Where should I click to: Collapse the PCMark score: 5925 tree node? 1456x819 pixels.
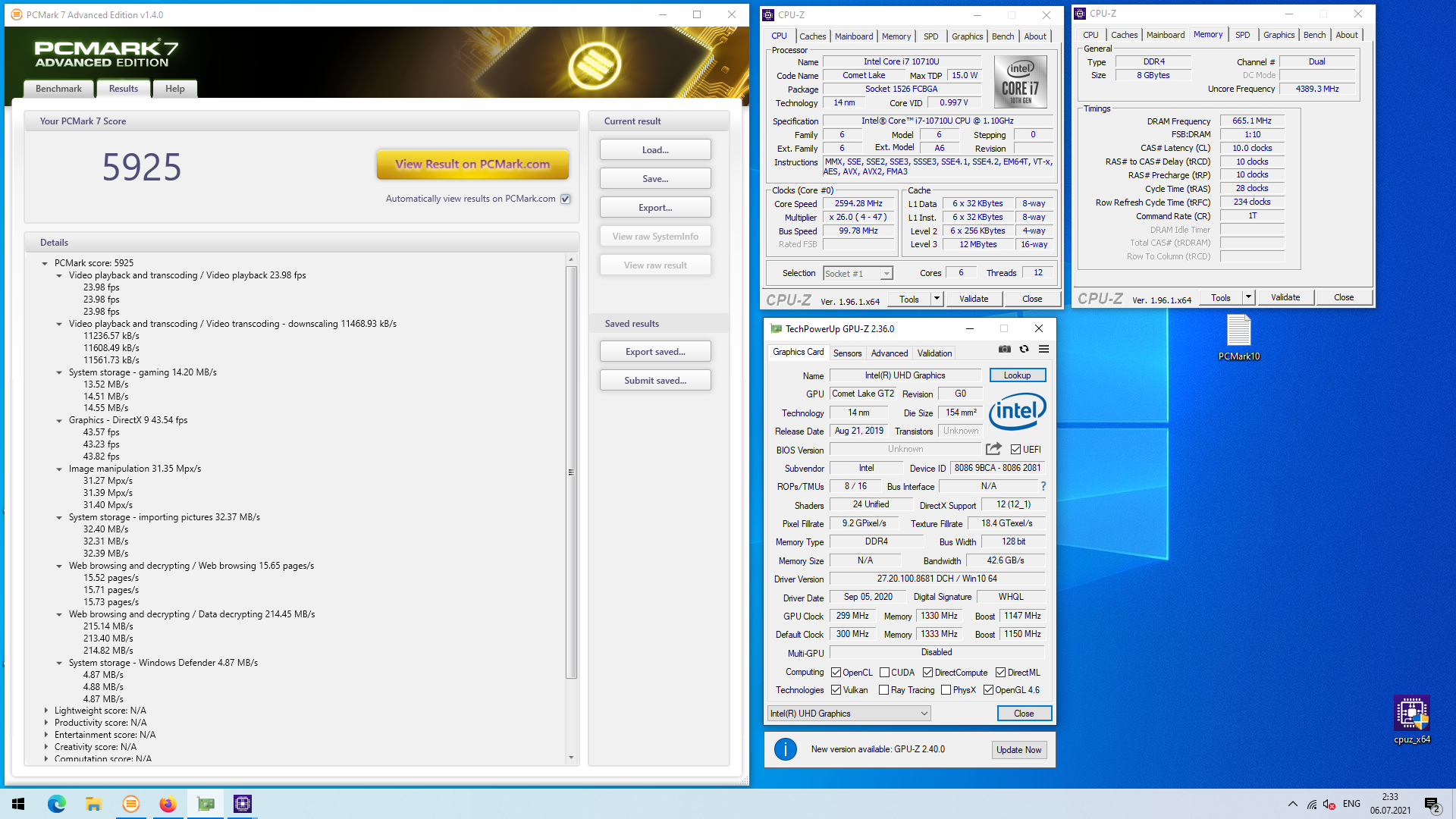45,263
